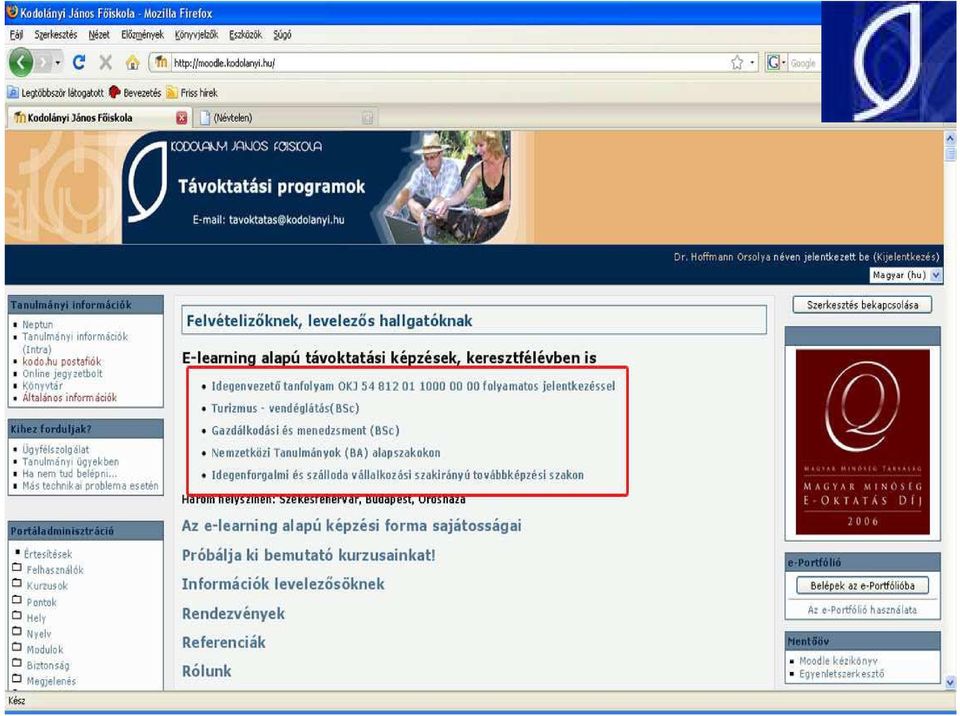The height and width of the screenshot is (716, 960).
Task: Expand the Nyelv admin folder
Action: pyautogui.click(x=17, y=632)
